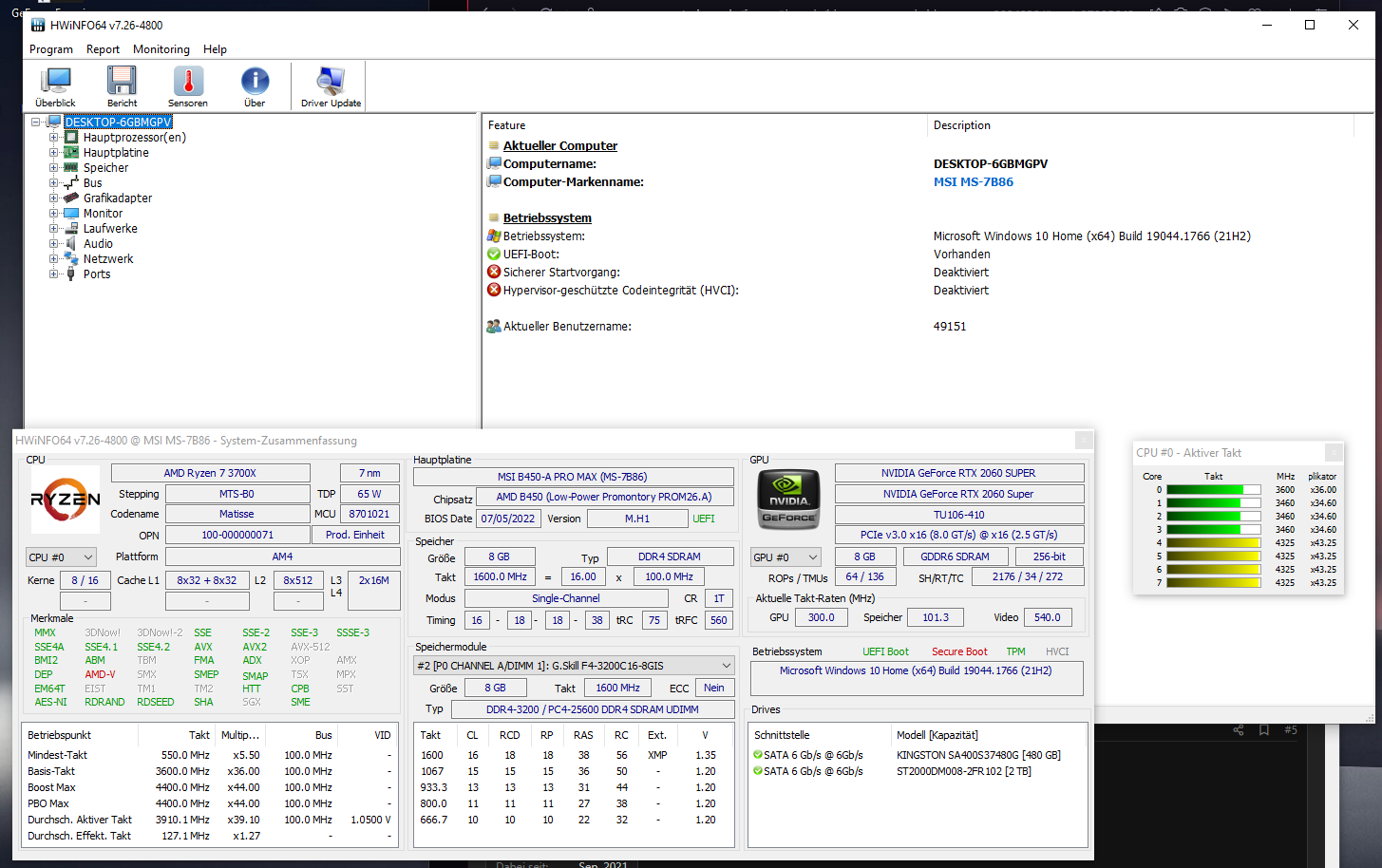The width and height of the screenshot is (1382, 868).
Task: Click the NVIDIA GeForce logo
Action: point(788,500)
